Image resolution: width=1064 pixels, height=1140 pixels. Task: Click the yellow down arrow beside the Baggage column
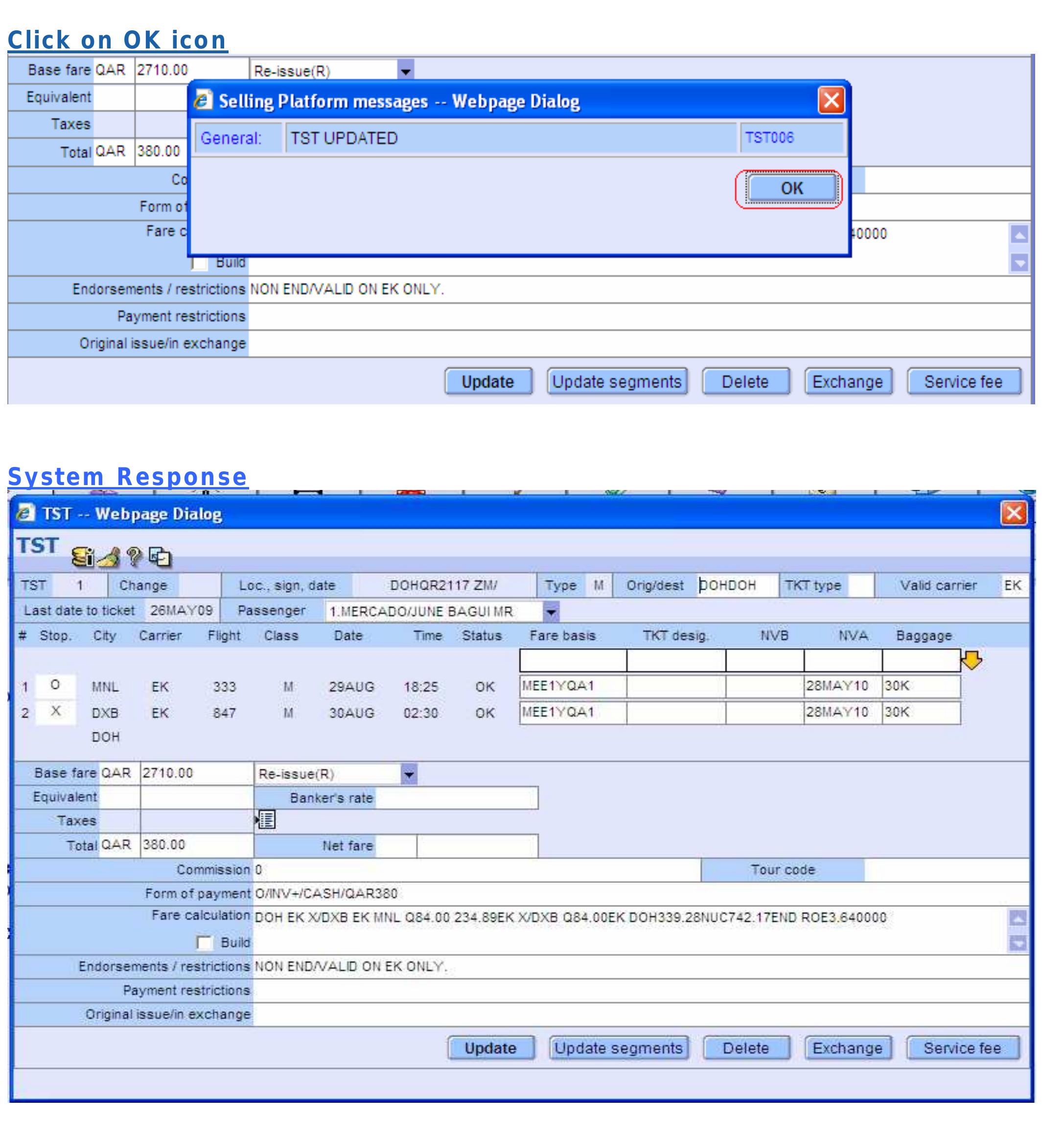pos(971,660)
